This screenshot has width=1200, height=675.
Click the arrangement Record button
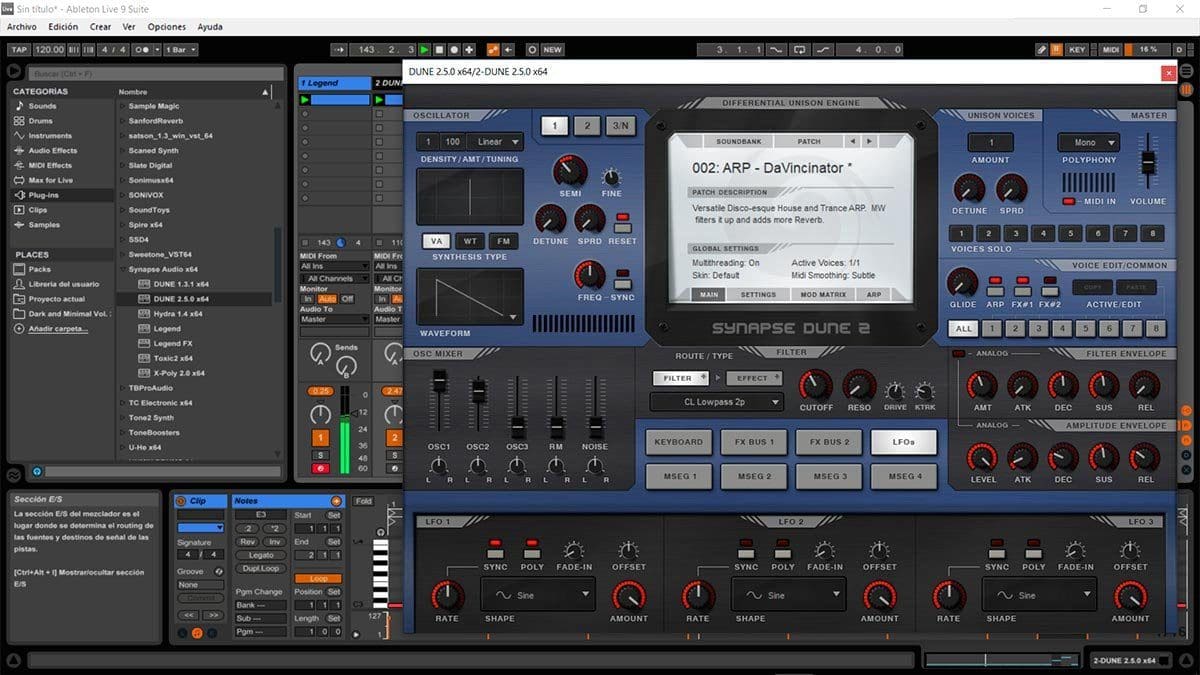455,49
